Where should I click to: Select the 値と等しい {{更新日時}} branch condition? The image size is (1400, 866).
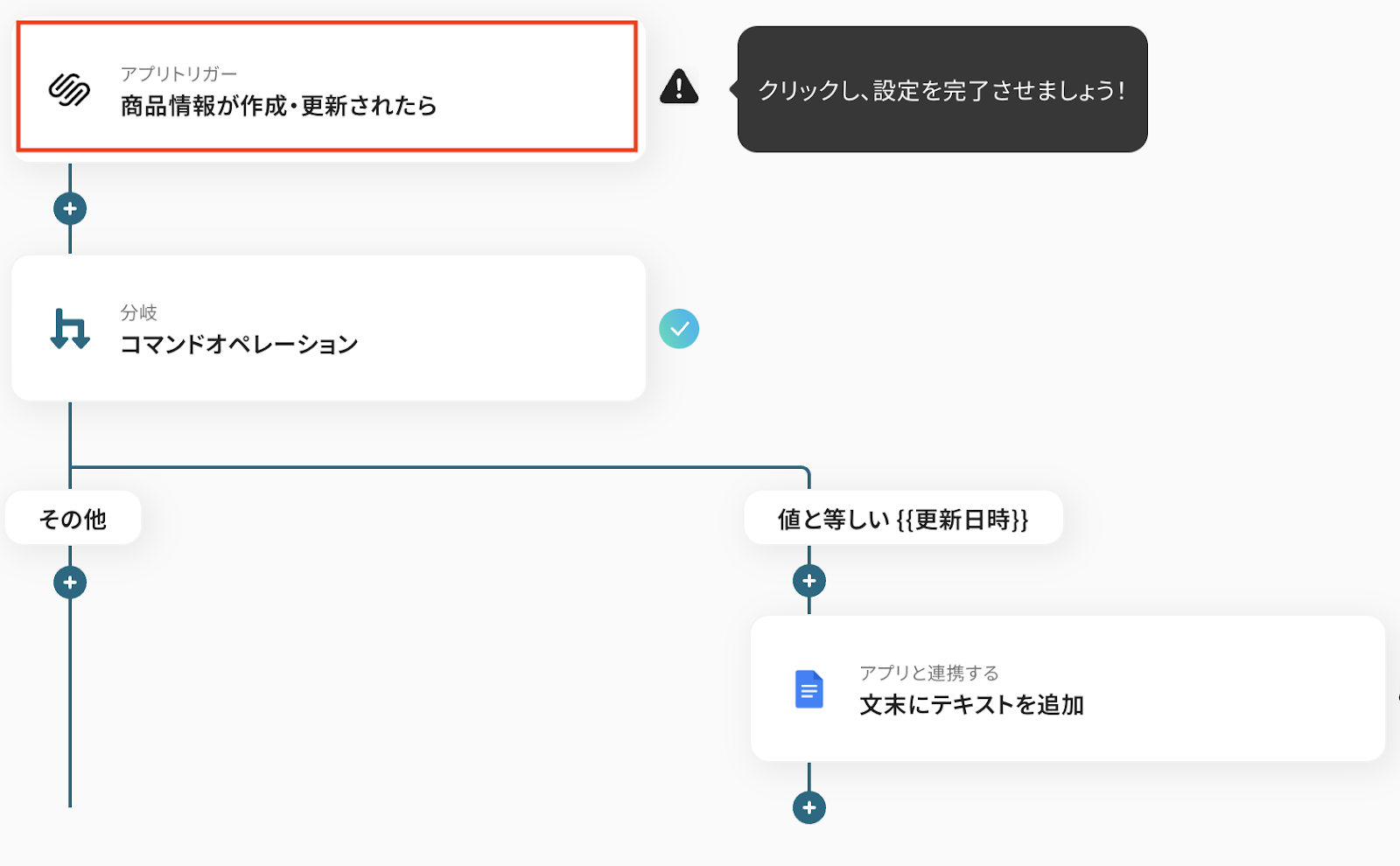click(x=903, y=519)
